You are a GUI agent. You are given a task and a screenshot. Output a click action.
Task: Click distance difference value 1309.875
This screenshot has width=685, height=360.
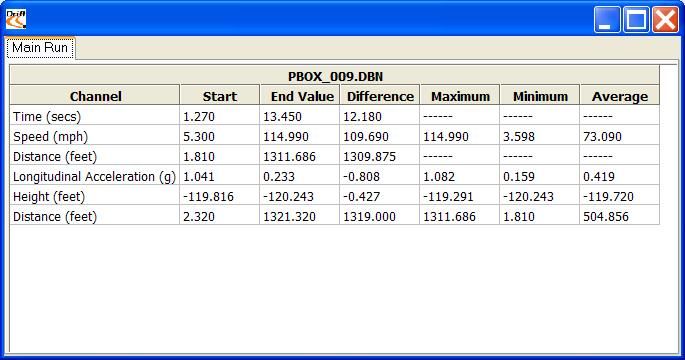(369, 156)
